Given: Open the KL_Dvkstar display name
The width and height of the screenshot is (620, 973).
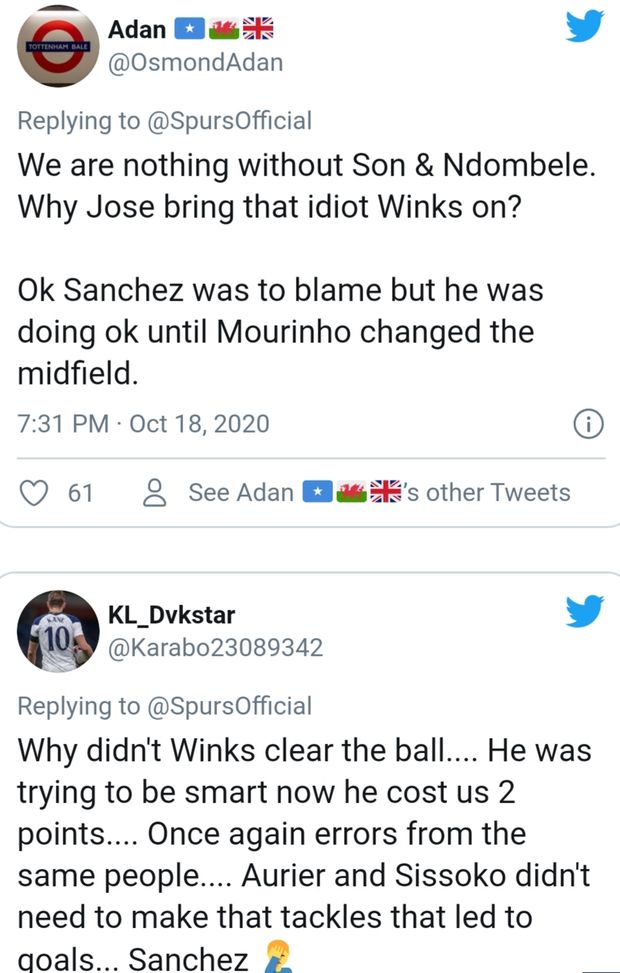Looking at the screenshot, I should coord(171,614).
